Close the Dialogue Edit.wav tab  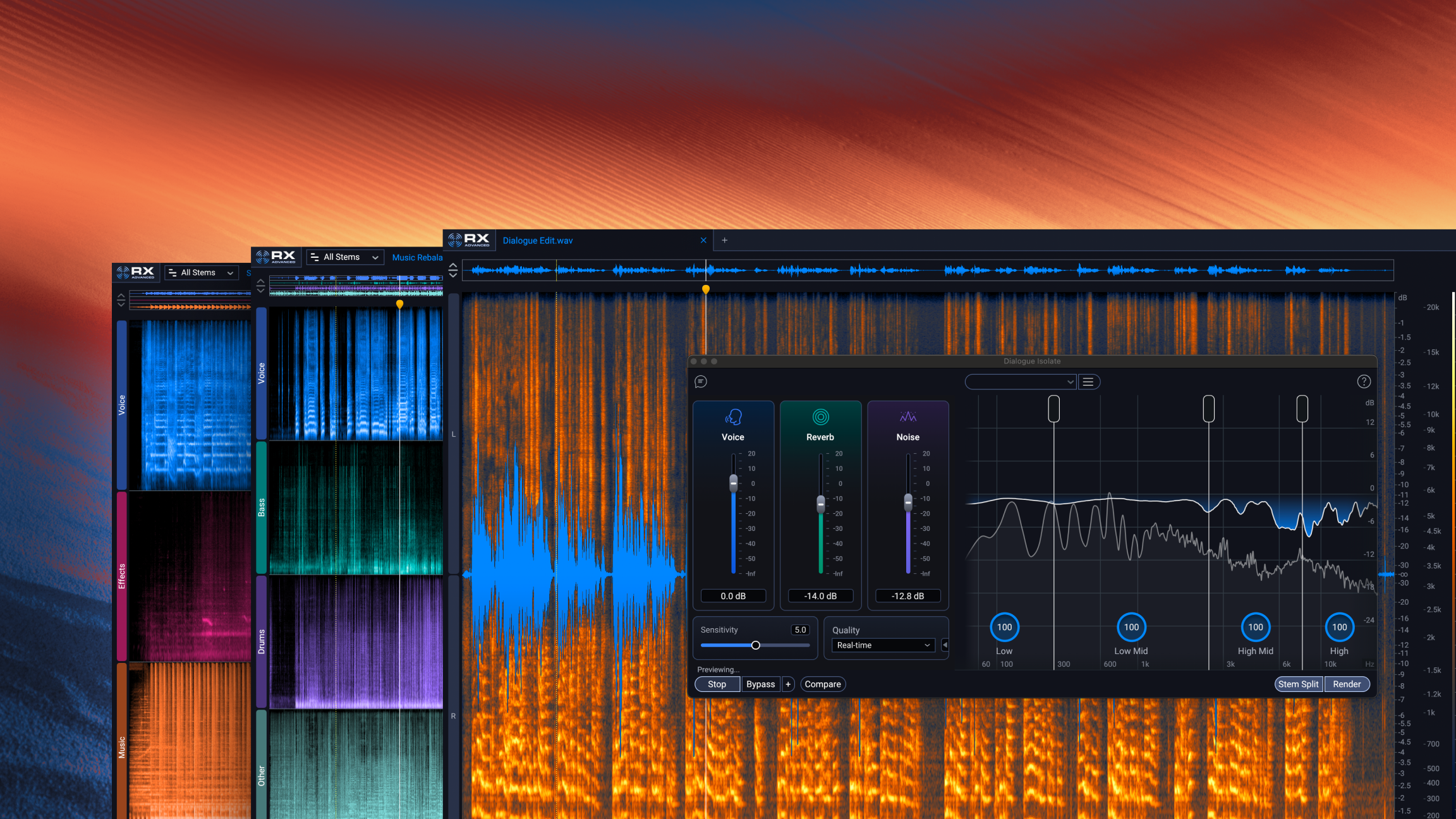pyautogui.click(x=703, y=240)
